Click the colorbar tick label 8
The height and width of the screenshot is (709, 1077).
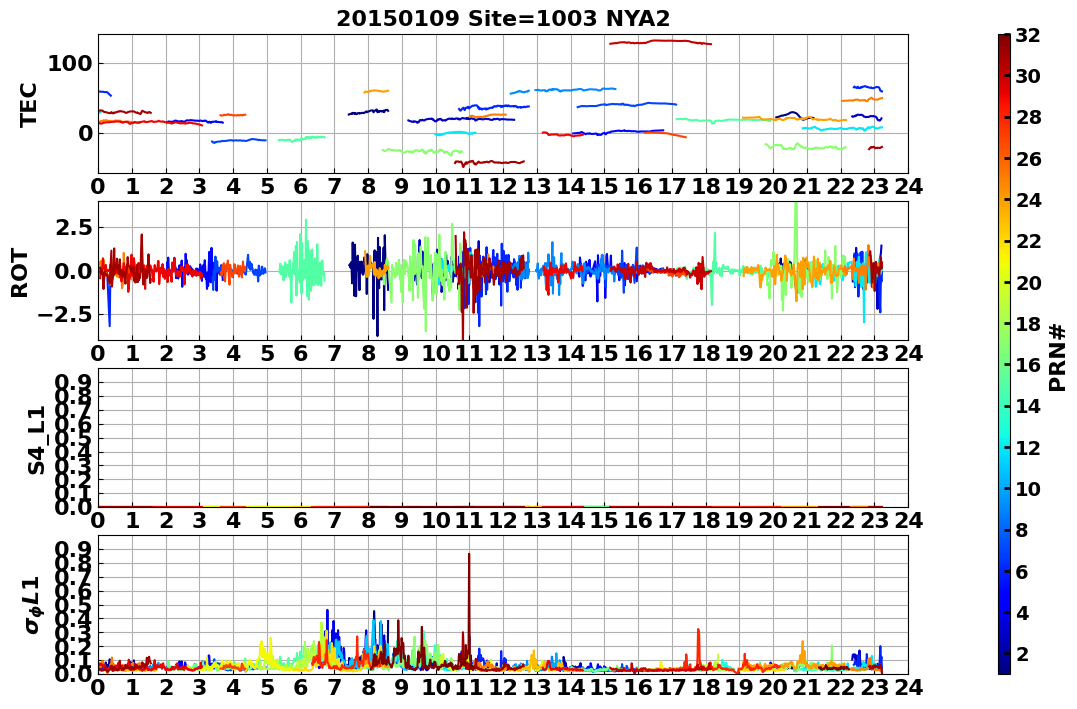tap(1022, 530)
